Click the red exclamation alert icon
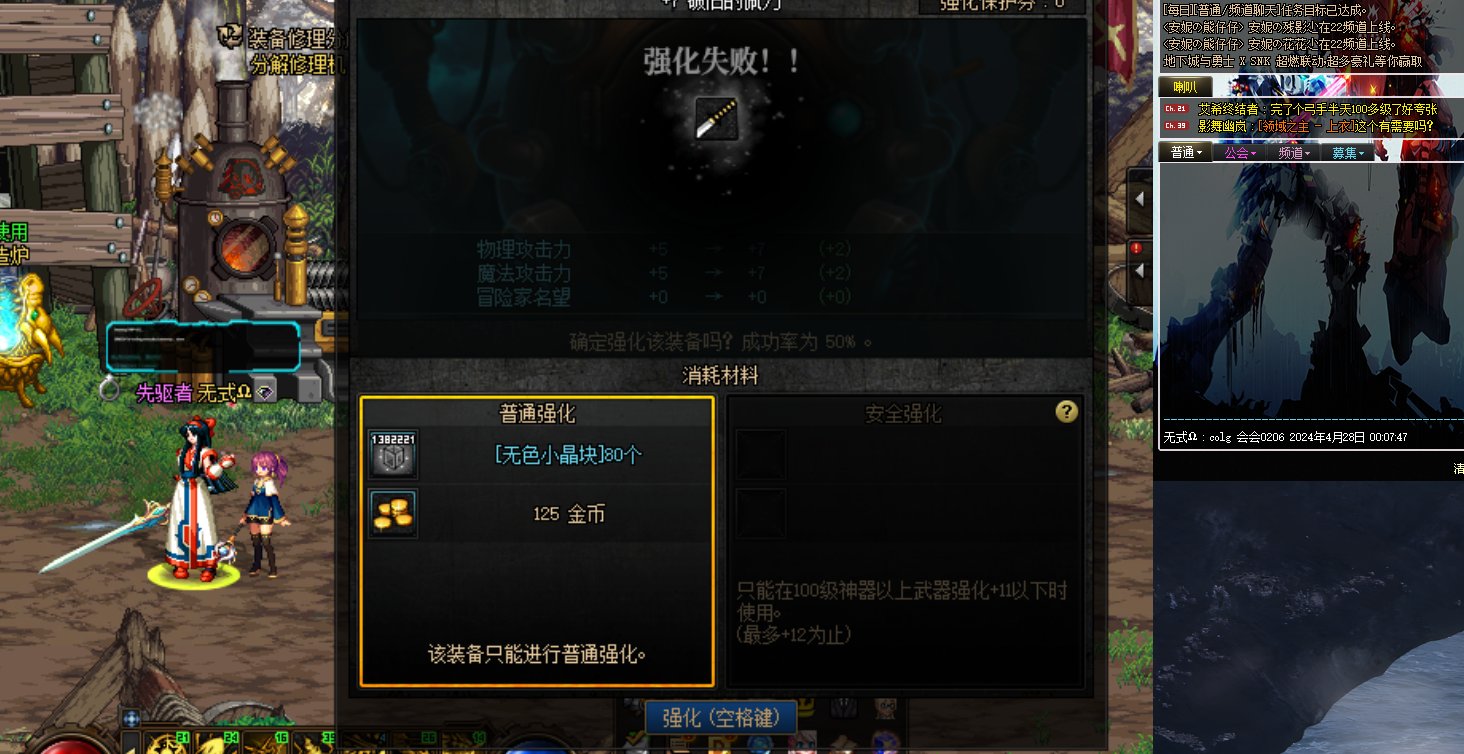The image size is (1464, 754). click(1136, 247)
